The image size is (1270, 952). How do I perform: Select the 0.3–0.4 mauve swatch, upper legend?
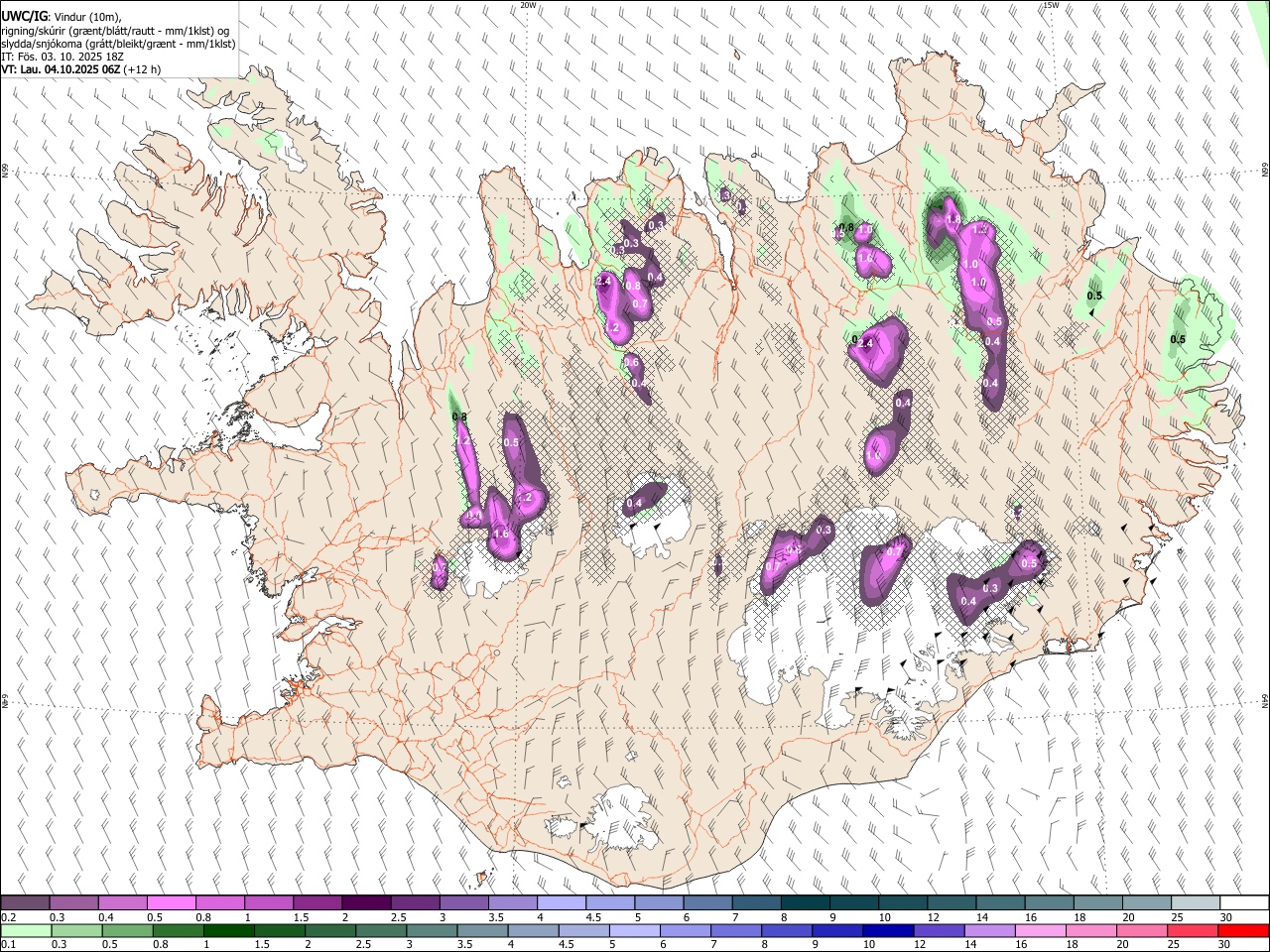(x=73, y=902)
